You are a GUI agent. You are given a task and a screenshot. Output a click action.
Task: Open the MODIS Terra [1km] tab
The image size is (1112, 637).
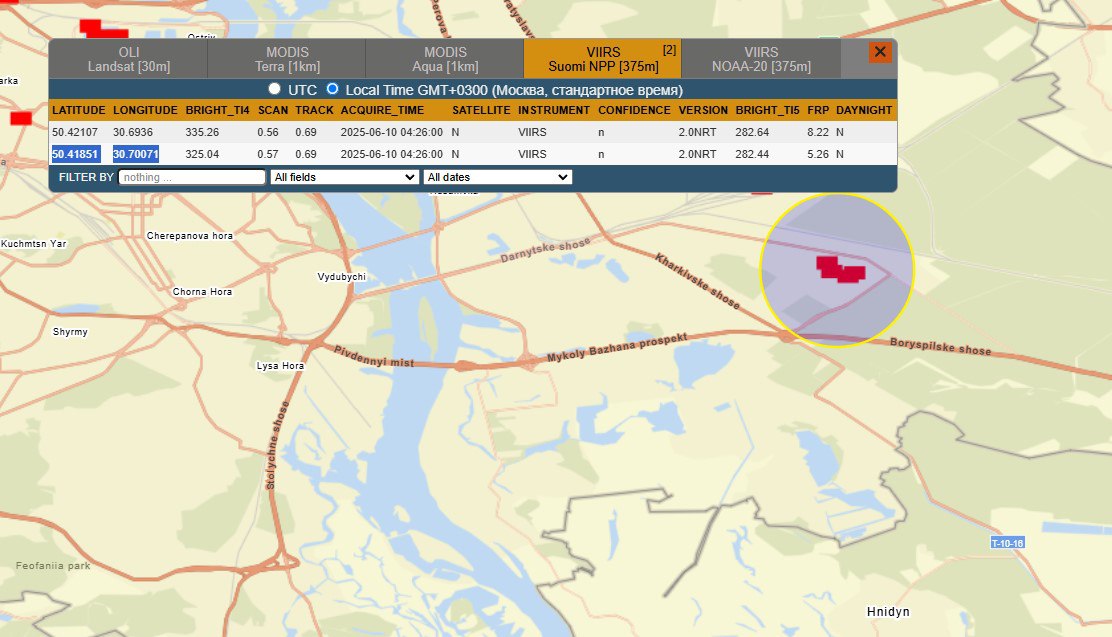[x=287, y=59]
